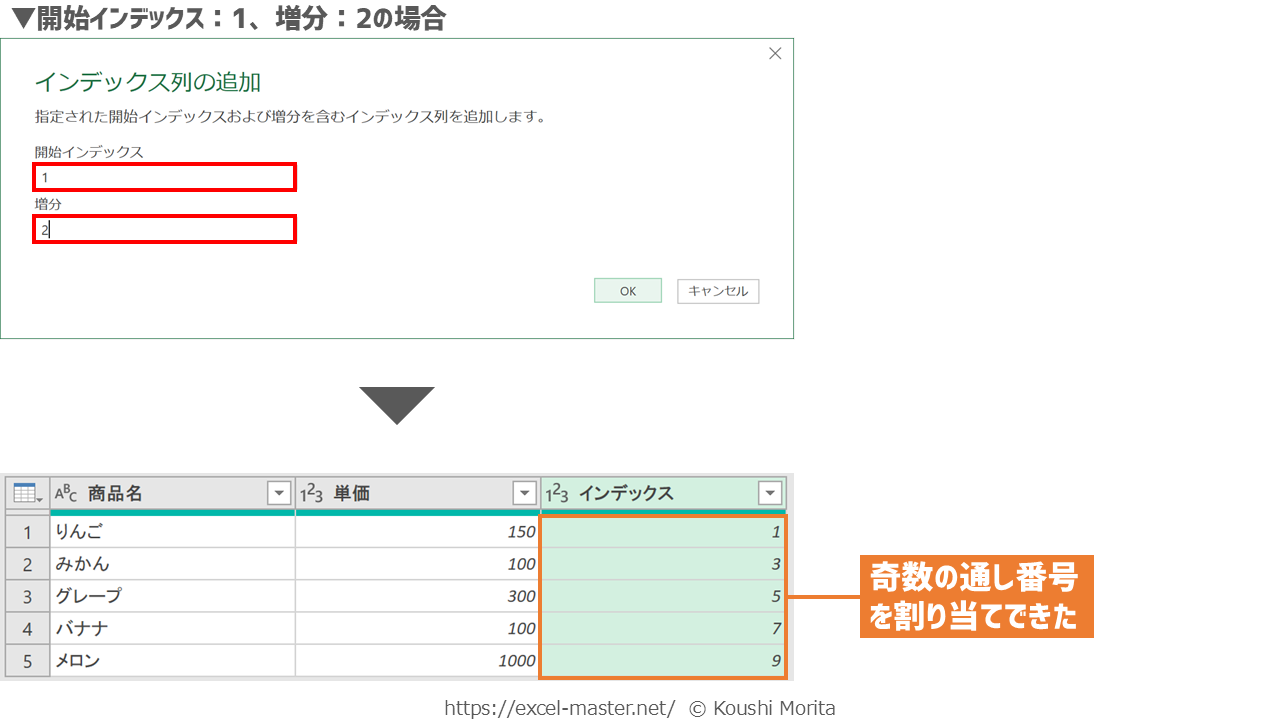Select the 1000 price cell
The image size is (1280, 720).
pos(417,661)
